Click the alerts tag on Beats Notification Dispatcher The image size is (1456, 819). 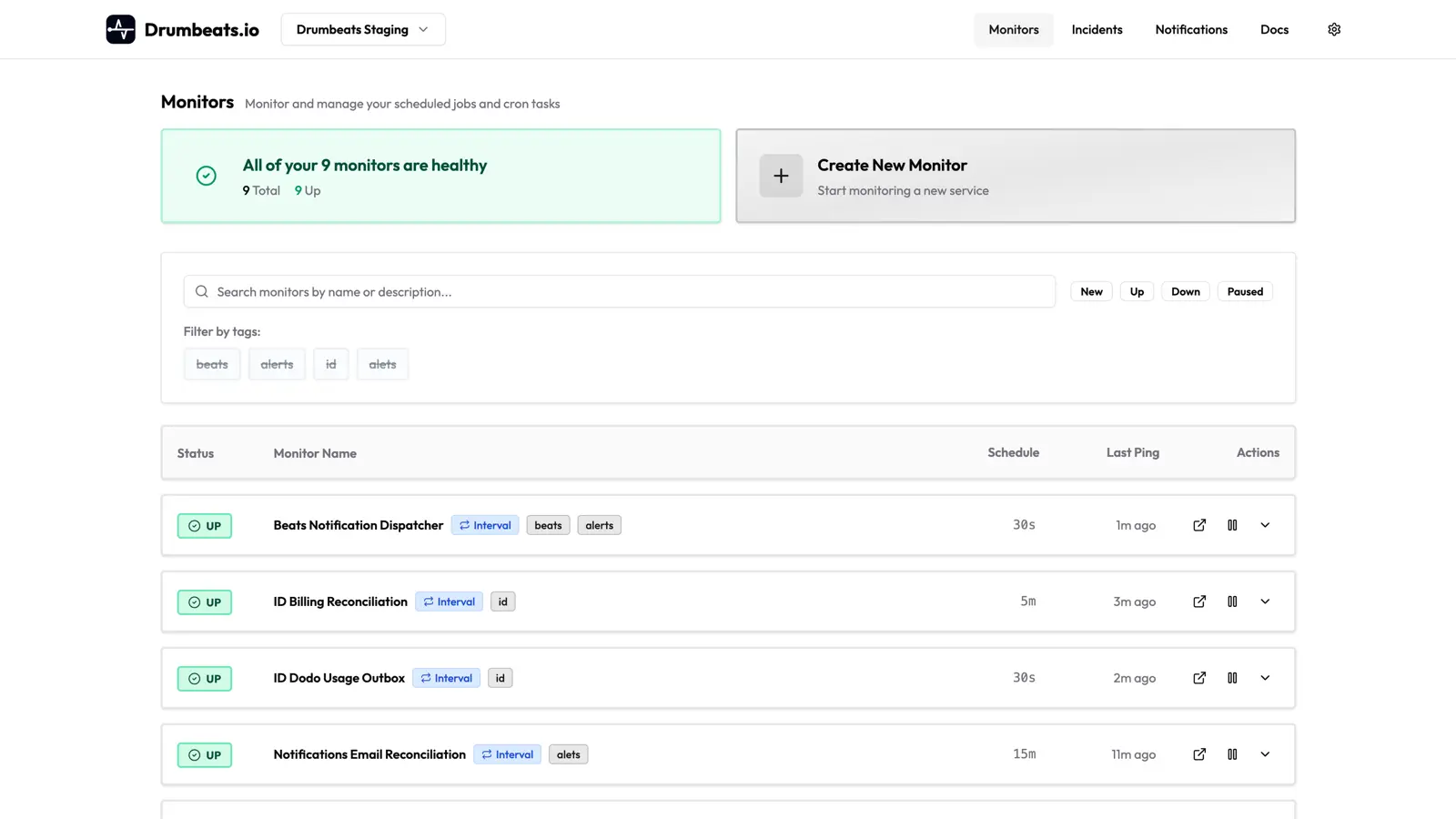(x=599, y=525)
